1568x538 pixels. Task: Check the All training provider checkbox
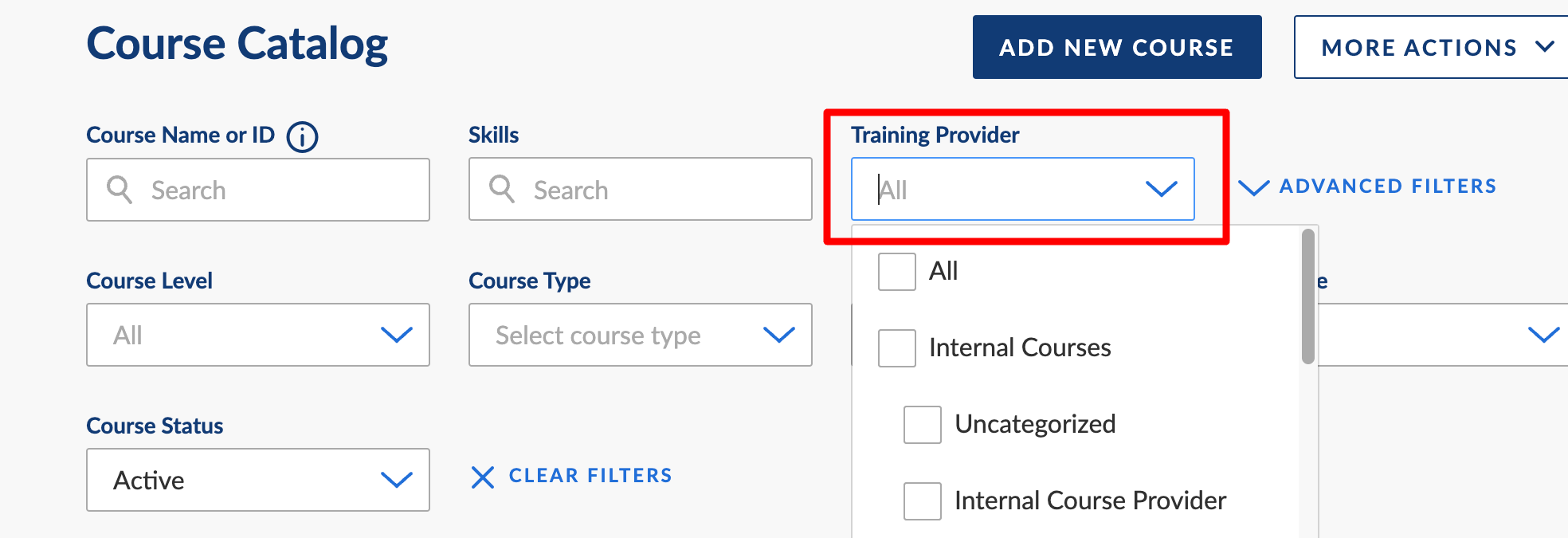coord(897,272)
